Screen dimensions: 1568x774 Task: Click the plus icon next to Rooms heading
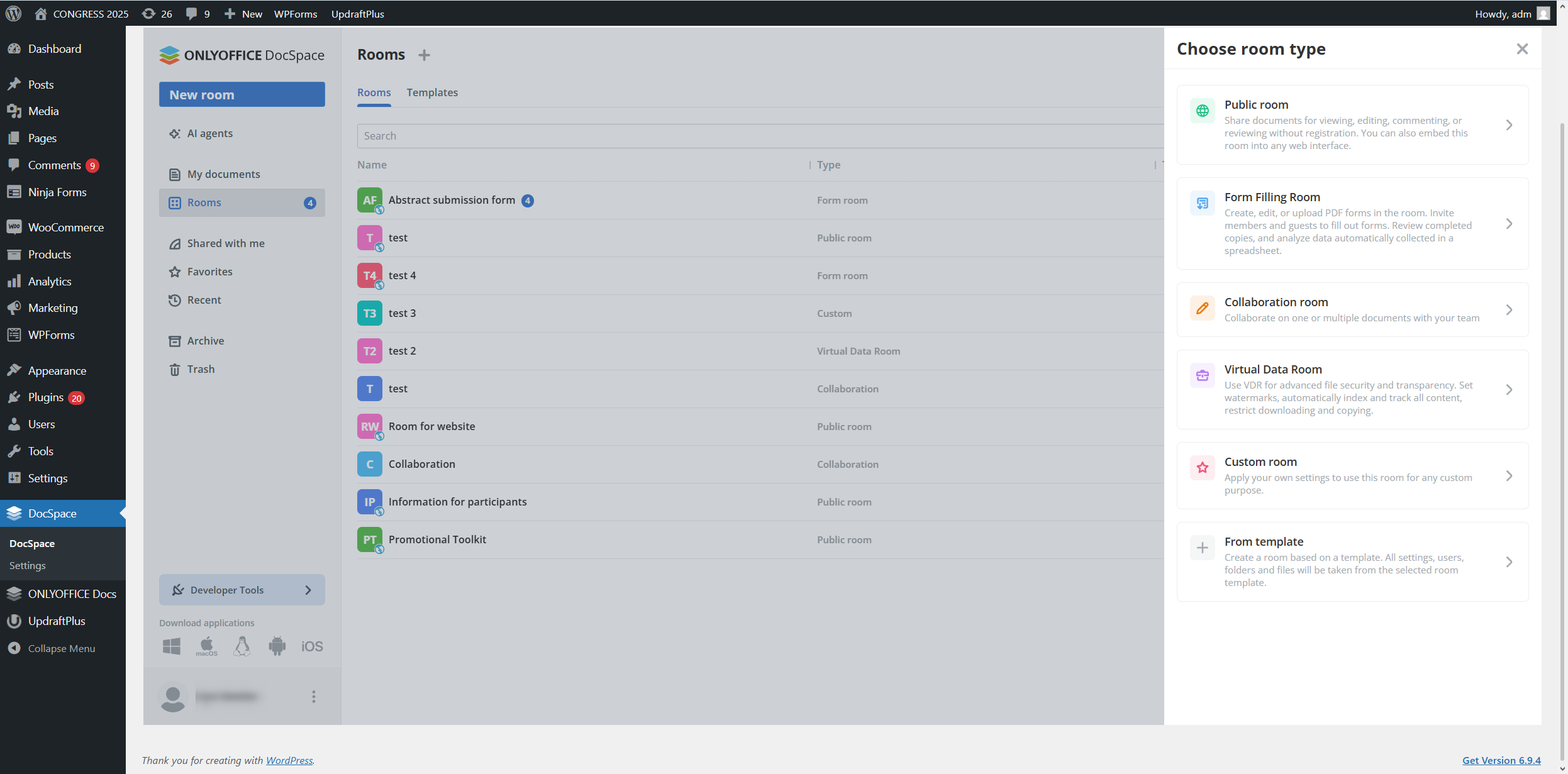point(425,55)
